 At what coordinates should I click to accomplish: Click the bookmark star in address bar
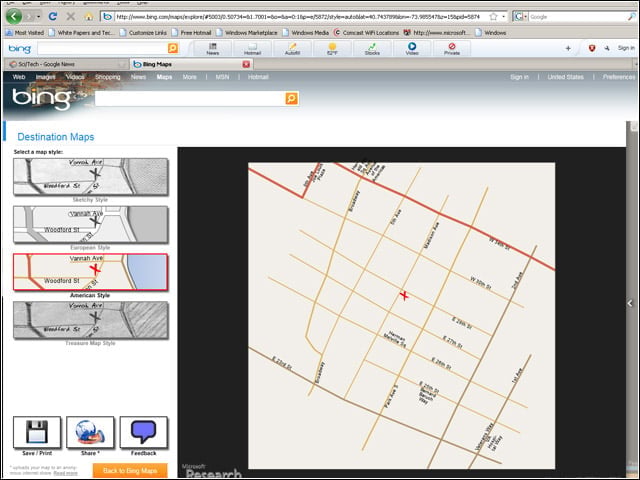[x=493, y=17]
